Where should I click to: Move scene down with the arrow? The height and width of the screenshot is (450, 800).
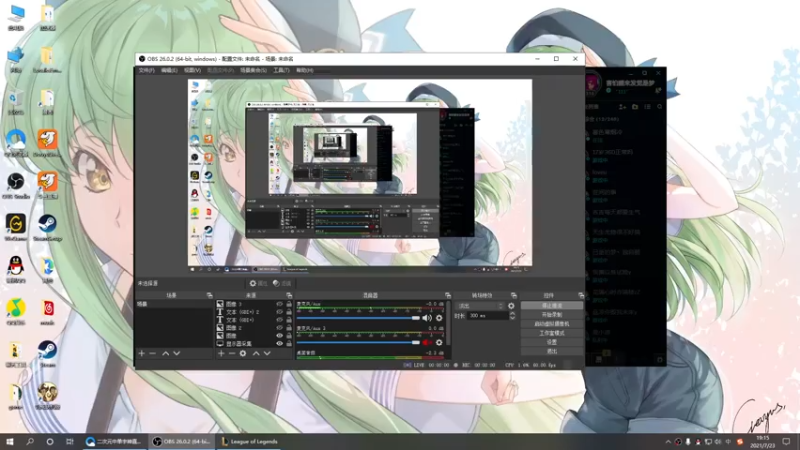coord(177,353)
